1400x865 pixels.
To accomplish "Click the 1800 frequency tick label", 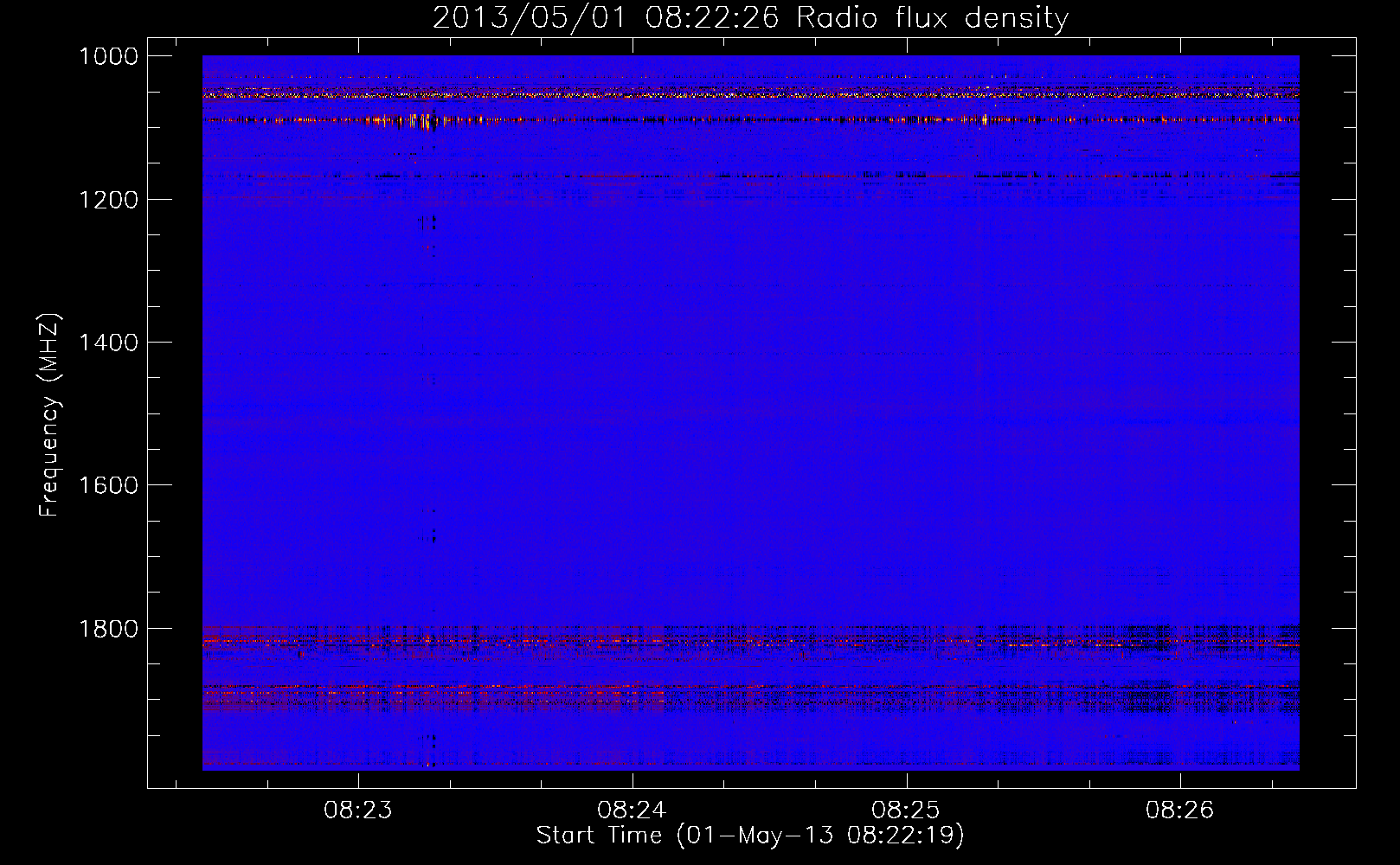I will [x=109, y=629].
